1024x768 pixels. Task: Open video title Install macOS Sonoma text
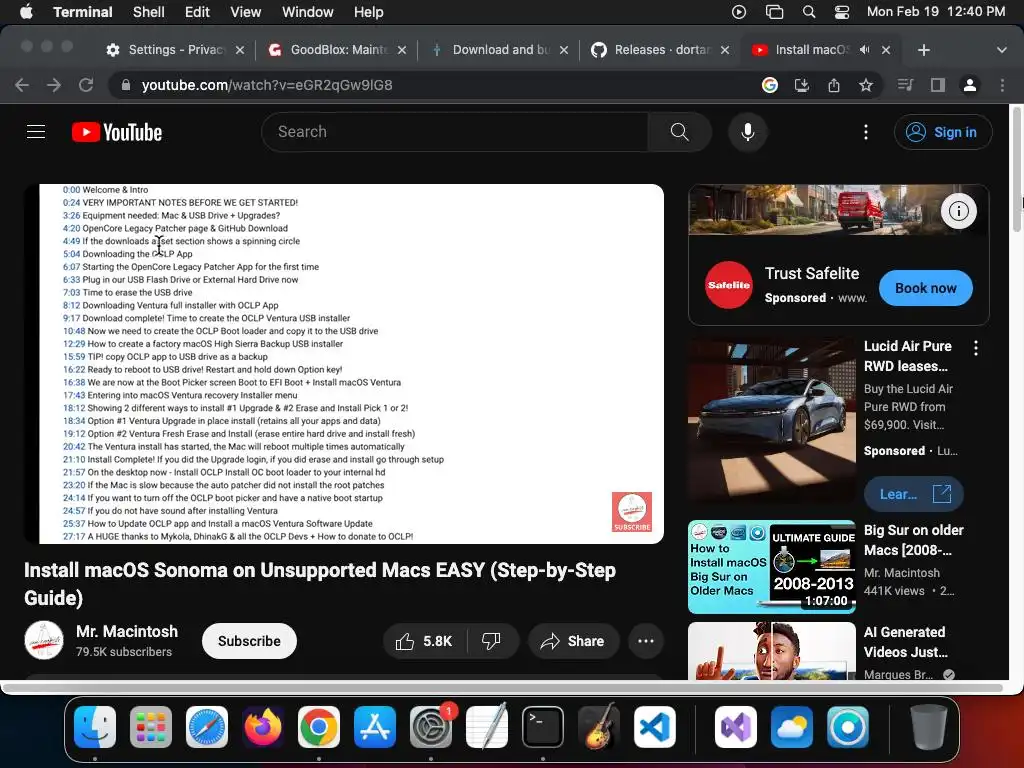pyautogui.click(x=320, y=584)
